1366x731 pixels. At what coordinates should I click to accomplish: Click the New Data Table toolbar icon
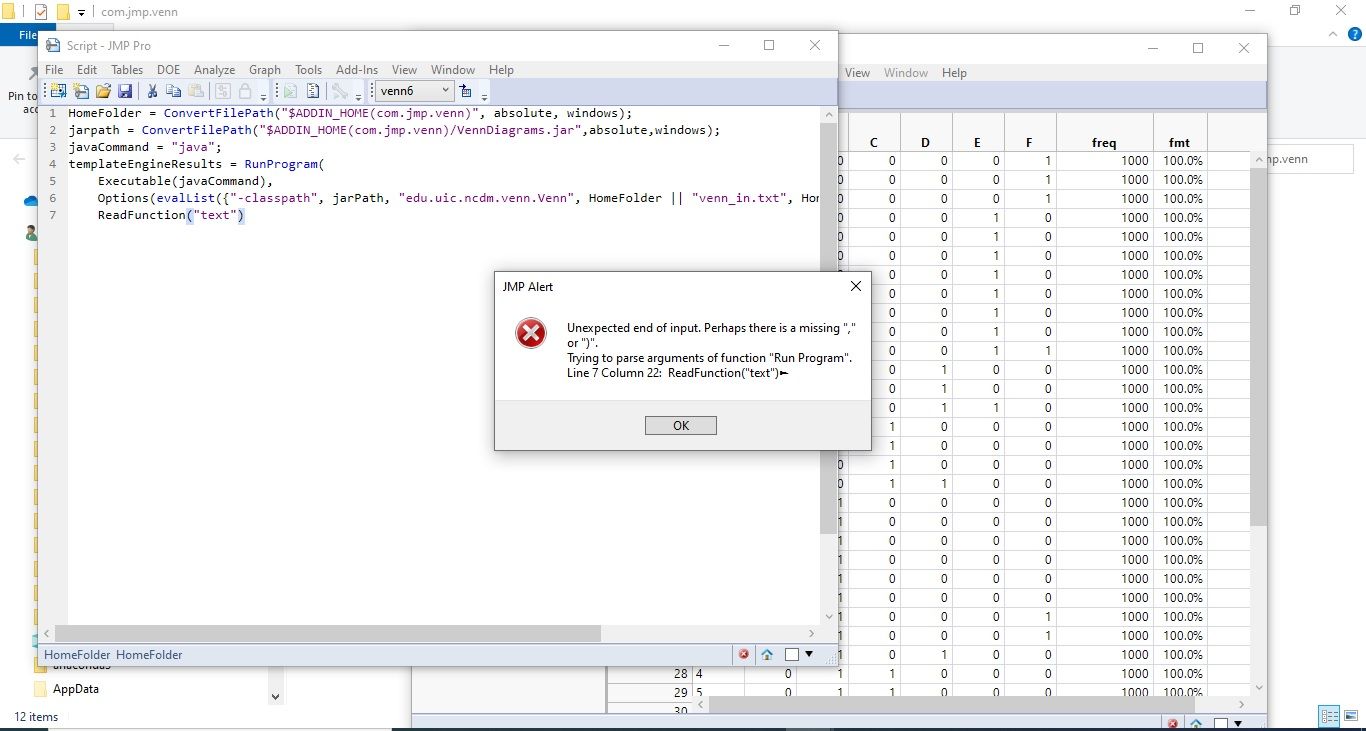tap(57, 91)
